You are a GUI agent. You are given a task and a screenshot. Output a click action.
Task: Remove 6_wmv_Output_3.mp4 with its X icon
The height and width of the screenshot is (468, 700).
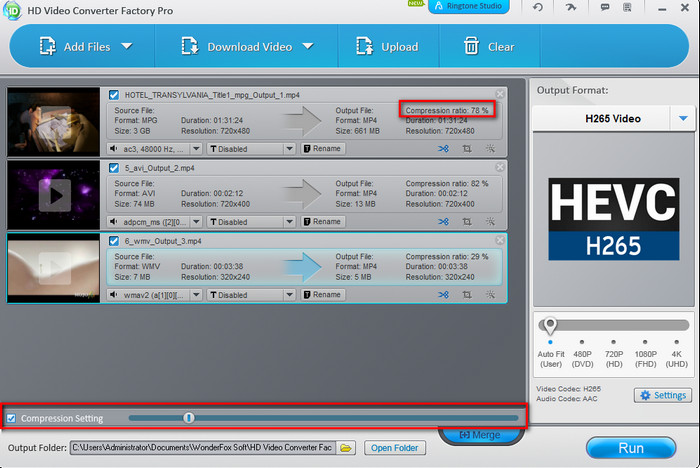(500, 240)
